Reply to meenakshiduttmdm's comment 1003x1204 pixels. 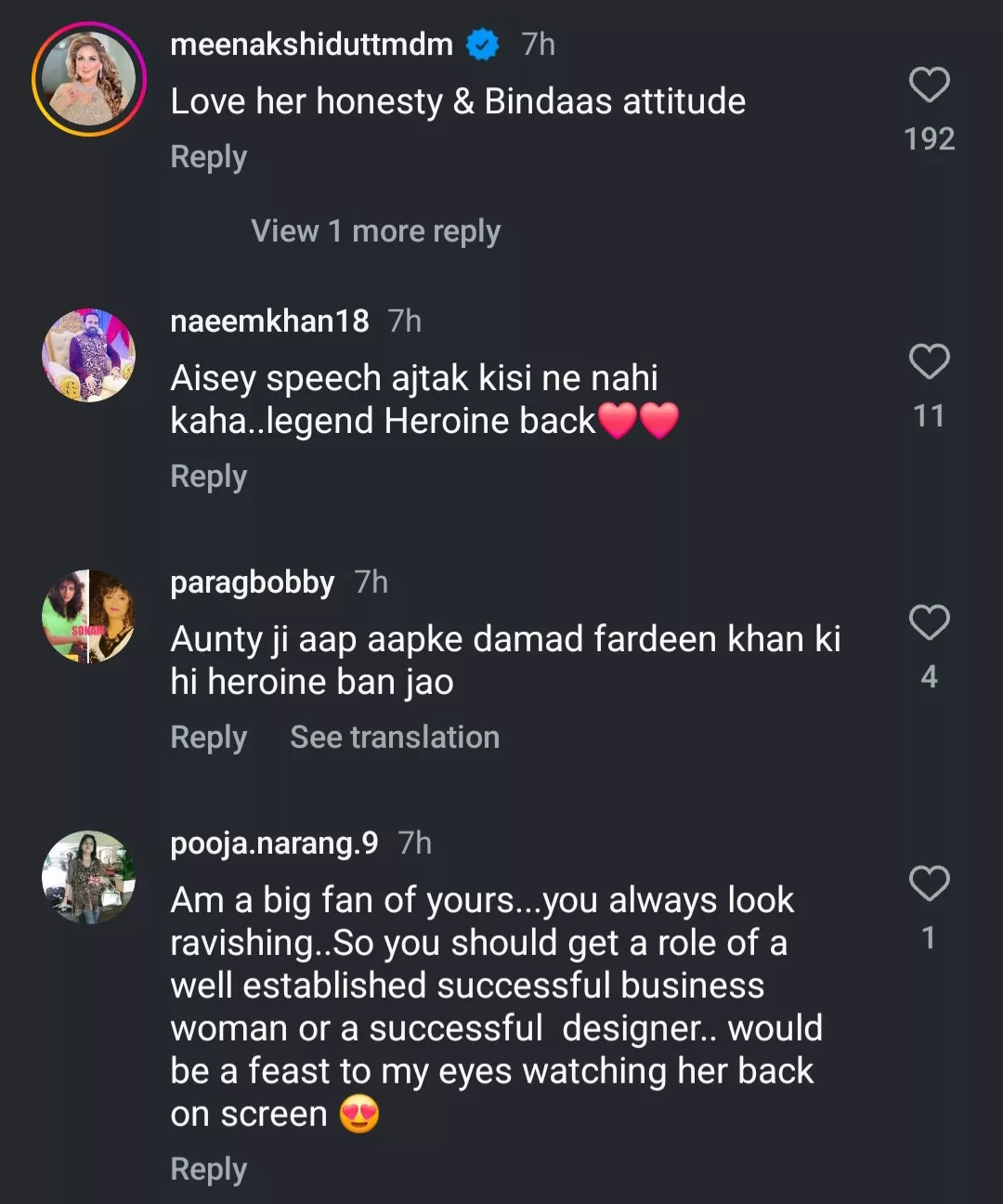tap(208, 157)
